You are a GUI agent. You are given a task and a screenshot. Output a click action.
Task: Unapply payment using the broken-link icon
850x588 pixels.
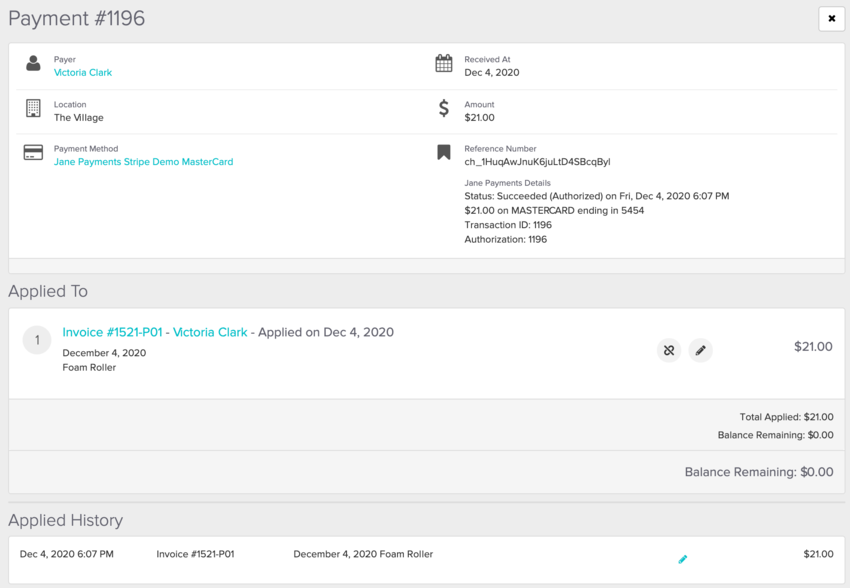pos(669,350)
